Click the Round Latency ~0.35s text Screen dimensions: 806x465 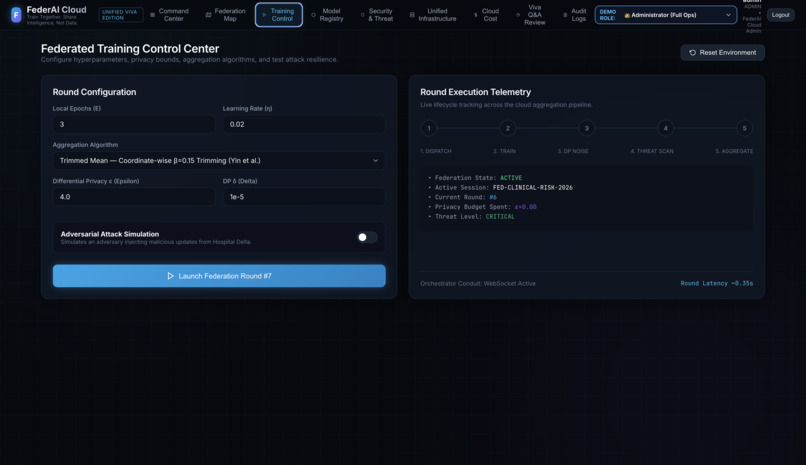tap(717, 283)
